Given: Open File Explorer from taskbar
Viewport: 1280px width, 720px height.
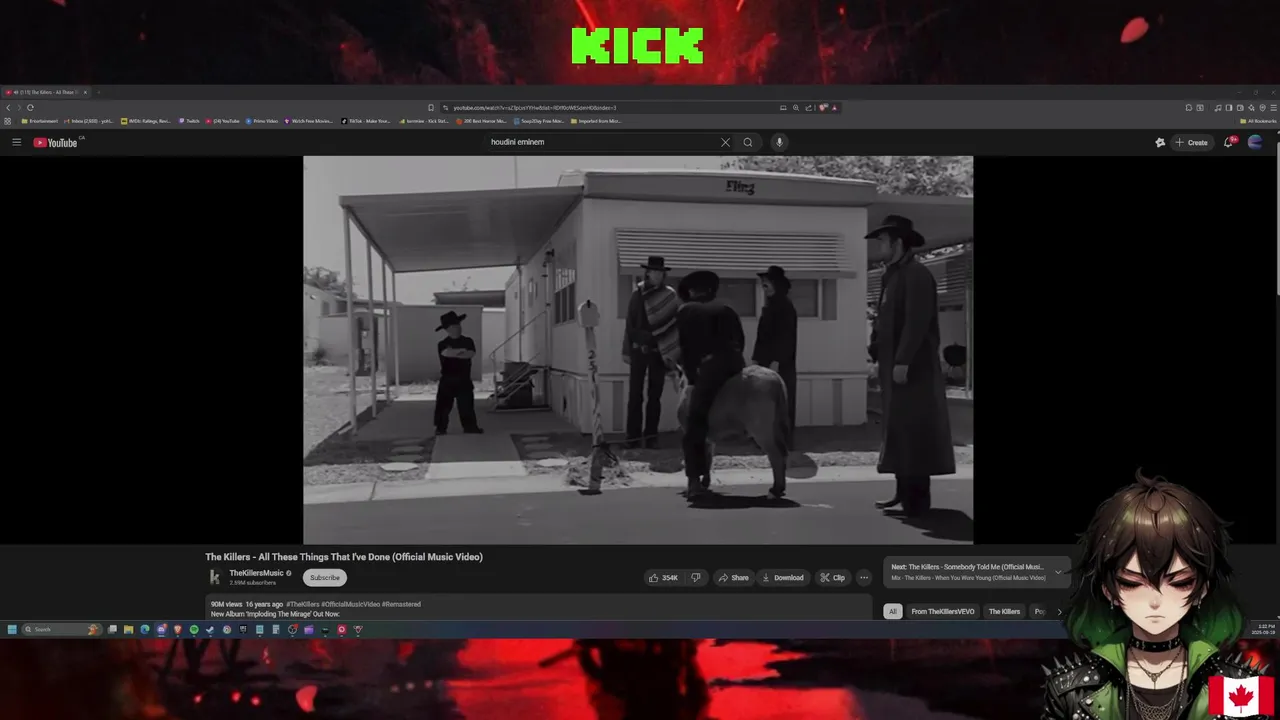Looking at the screenshot, I should click(128, 629).
